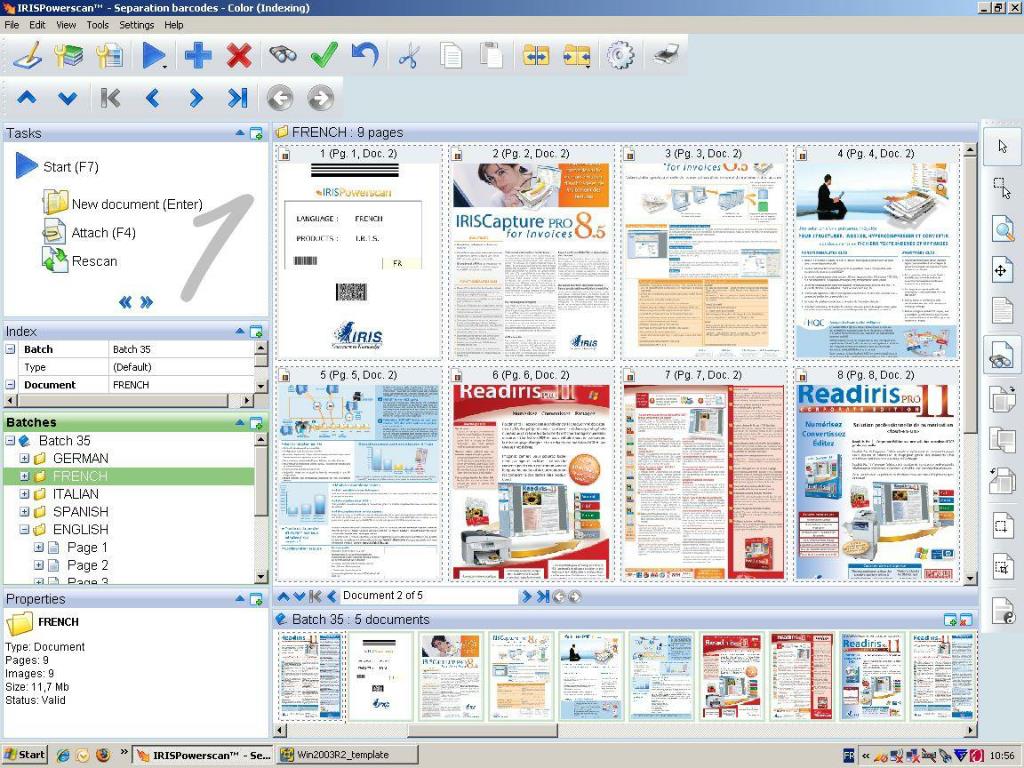Viewport: 1024px width, 768px height.
Task: Open the Edit menu
Action: [37, 25]
